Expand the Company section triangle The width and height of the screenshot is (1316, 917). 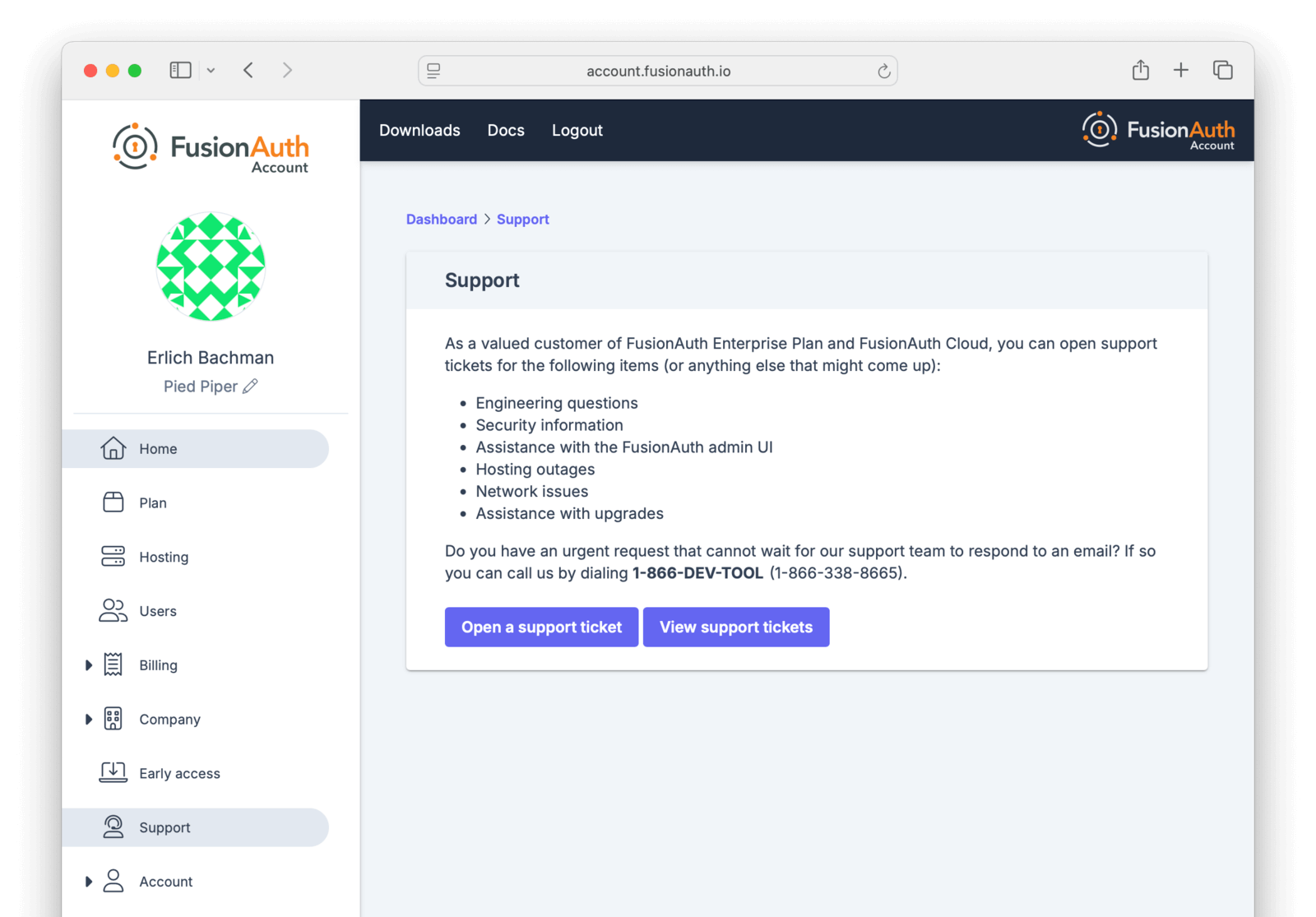tap(89, 719)
